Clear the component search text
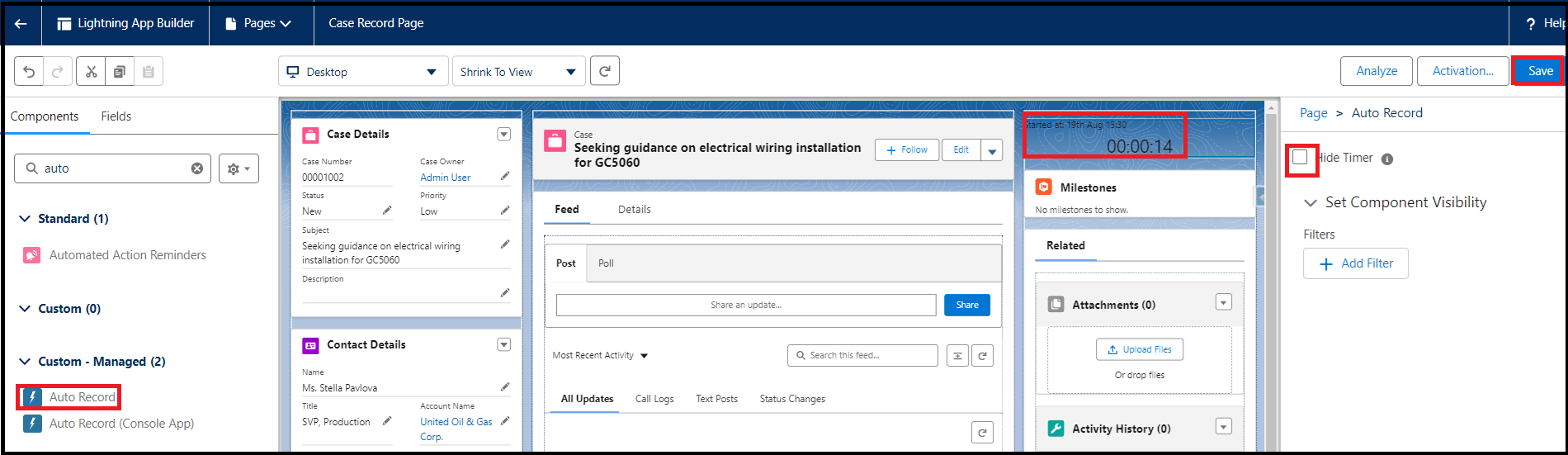 coord(197,168)
